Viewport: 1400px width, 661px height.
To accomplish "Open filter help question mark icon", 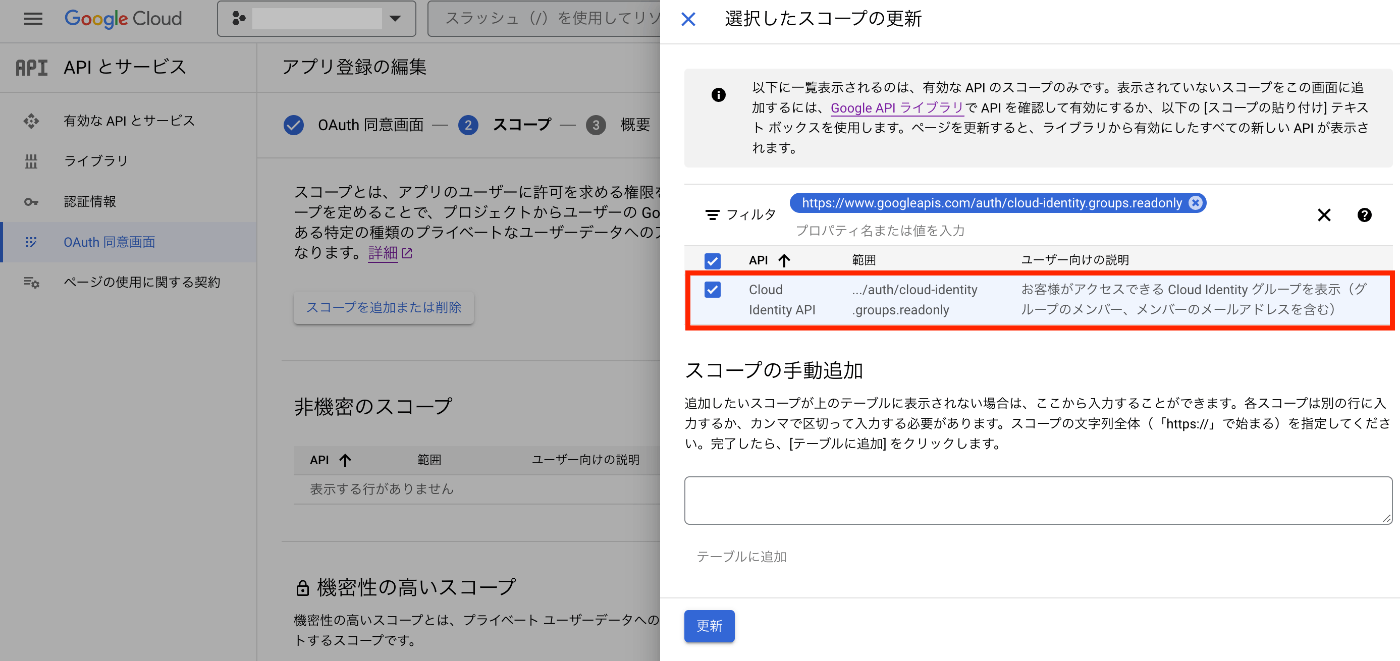I will [1365, 215].
